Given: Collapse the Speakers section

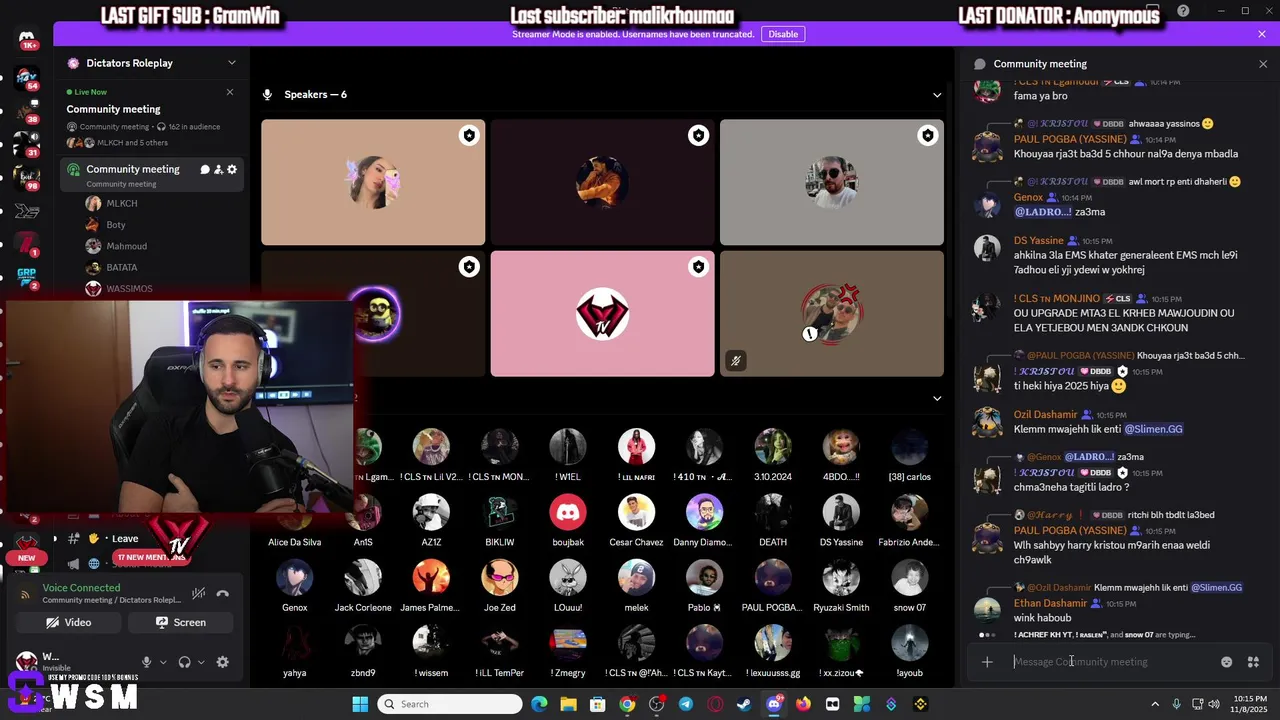Looking at the screenshot, I should 937,95.
